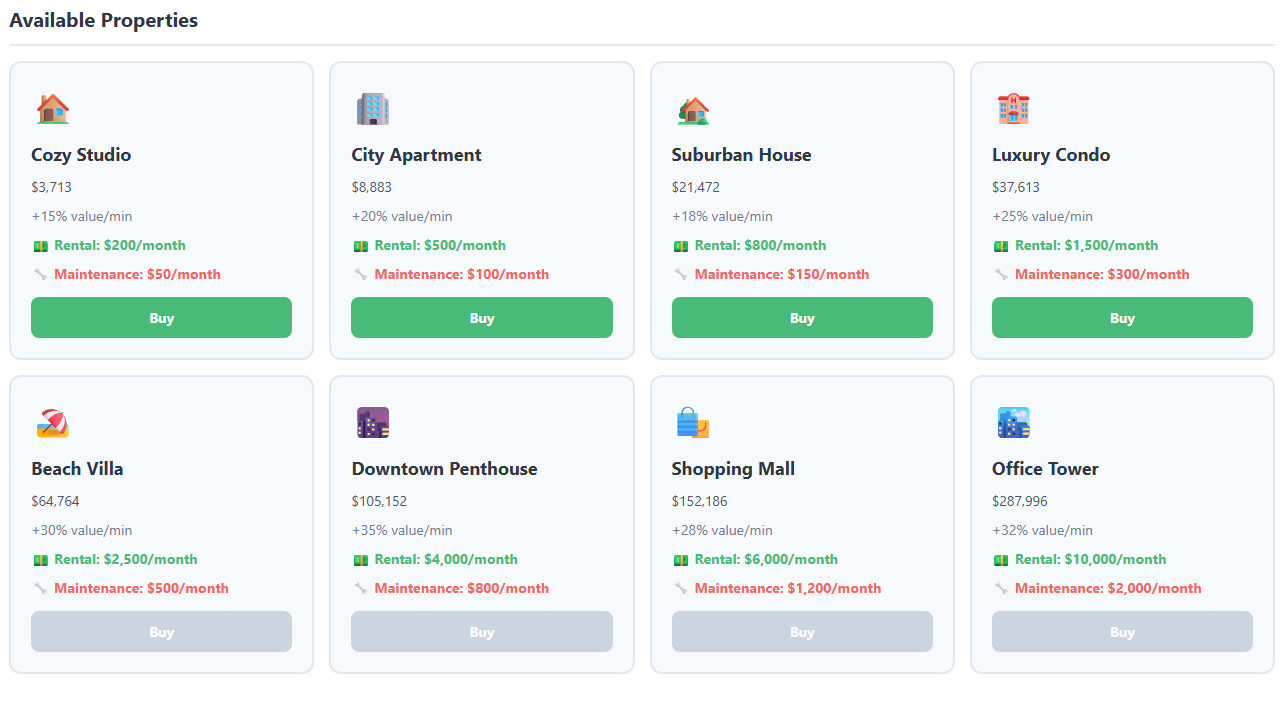This screenshot has width=1284, height=707.
Task: Click the Luxury Condo hotel icon
Action: point(1013,109)
